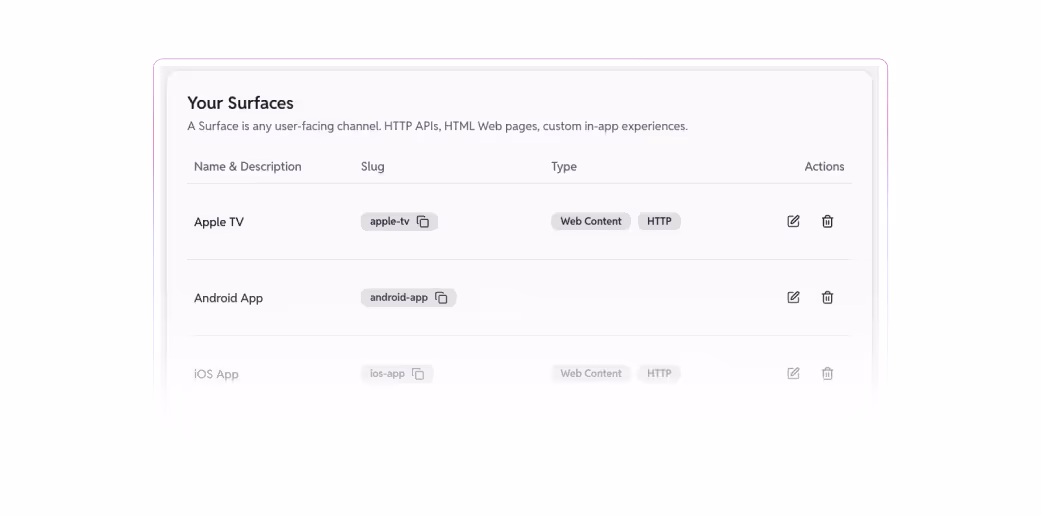Image resolution: width=1041 pixels, height=516 pixels.
Task: Copy the ios-app slug
Action: (x=418, y=374)
